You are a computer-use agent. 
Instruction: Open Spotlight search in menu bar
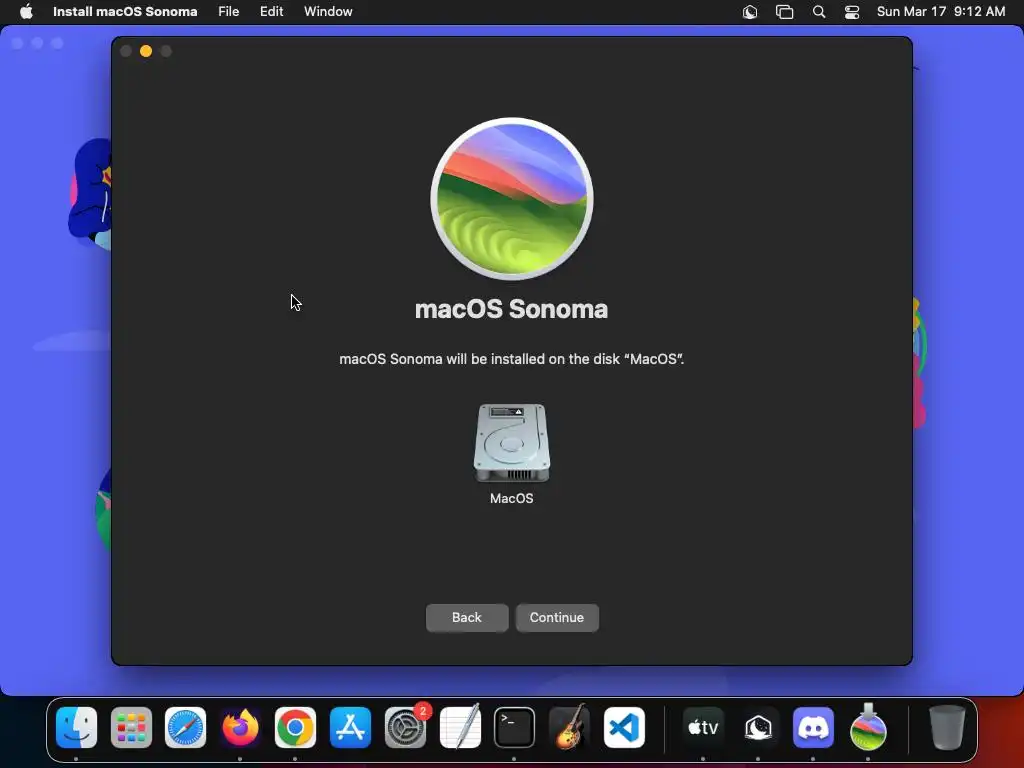click(818, 12)
